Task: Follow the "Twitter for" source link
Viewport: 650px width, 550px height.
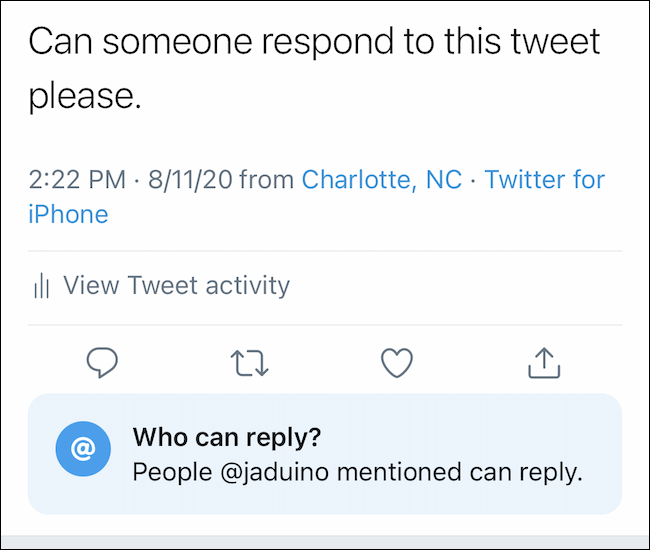Action: coord(545,180)
